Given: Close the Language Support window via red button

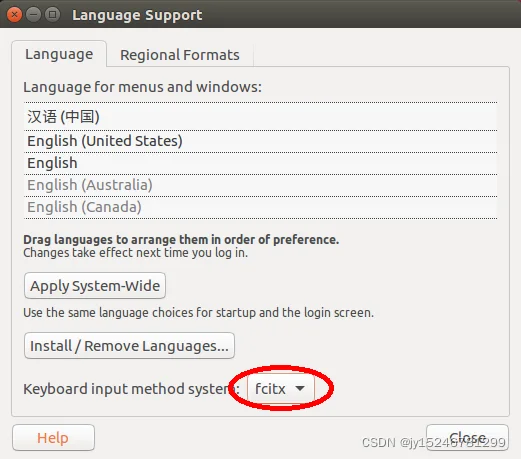Looking at the screenshot, I should pos(14,15).
